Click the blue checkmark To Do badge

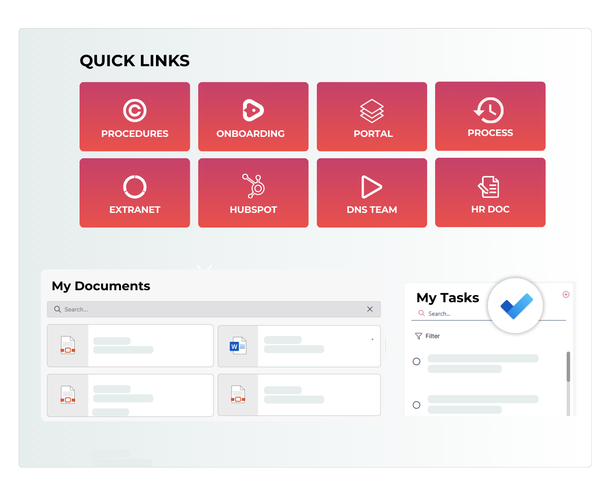(516, 305)
